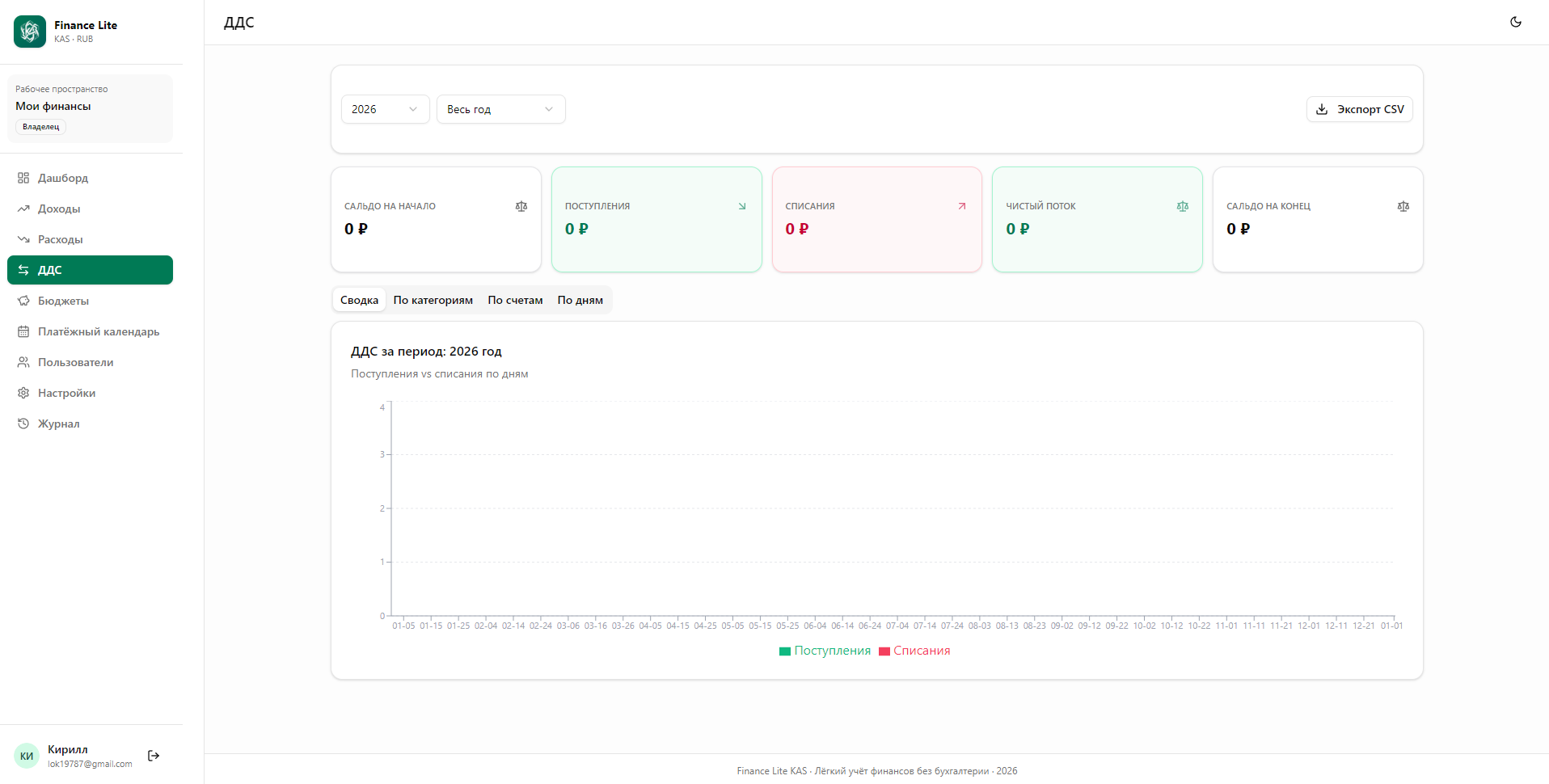1549x784 pixels.
Task: Click the scales icon on Сальдо на начало
Action: point(521,206)
